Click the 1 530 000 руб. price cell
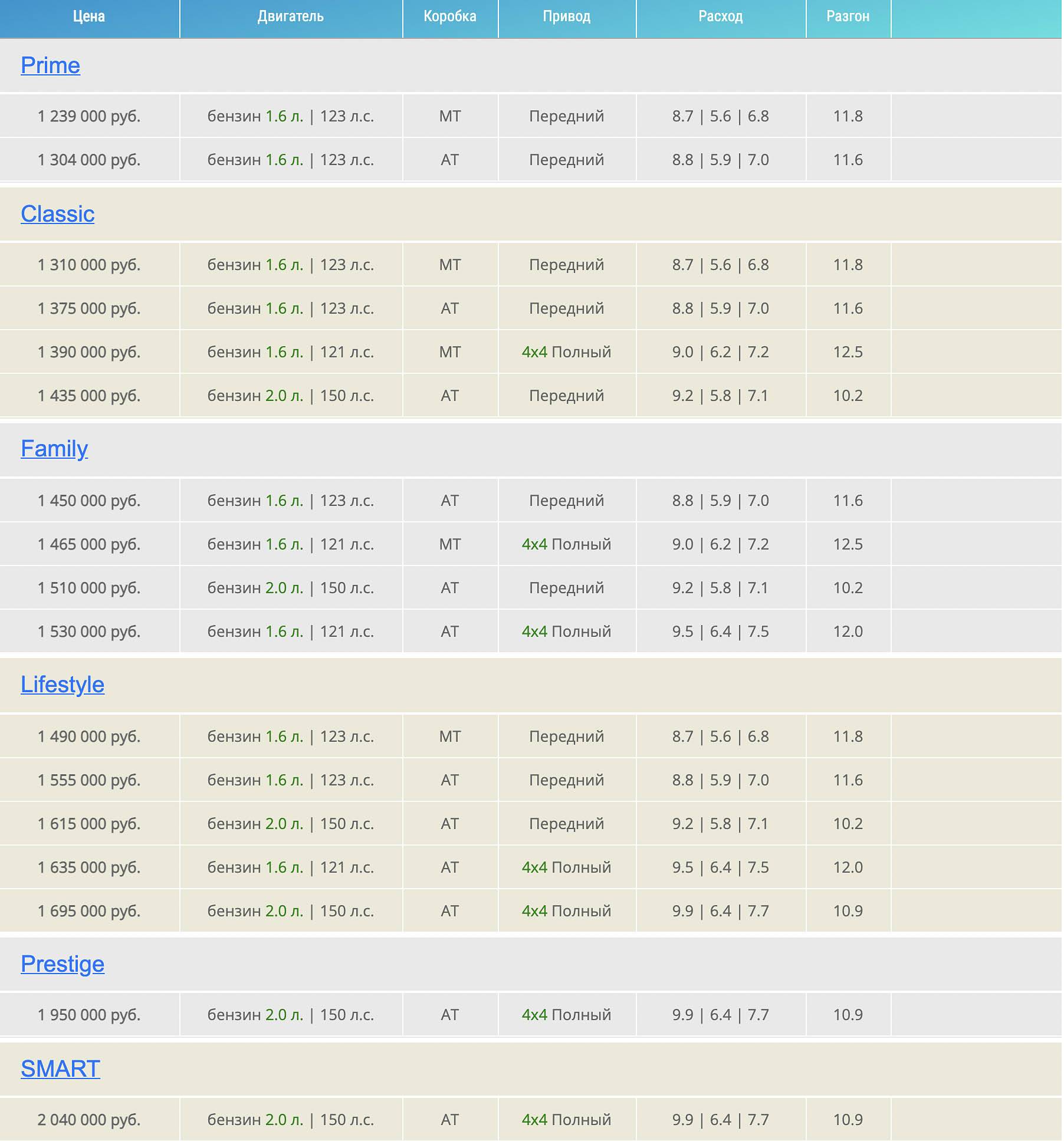Viewport: 1064px width, 1141px height. click(x=89, y=632)
